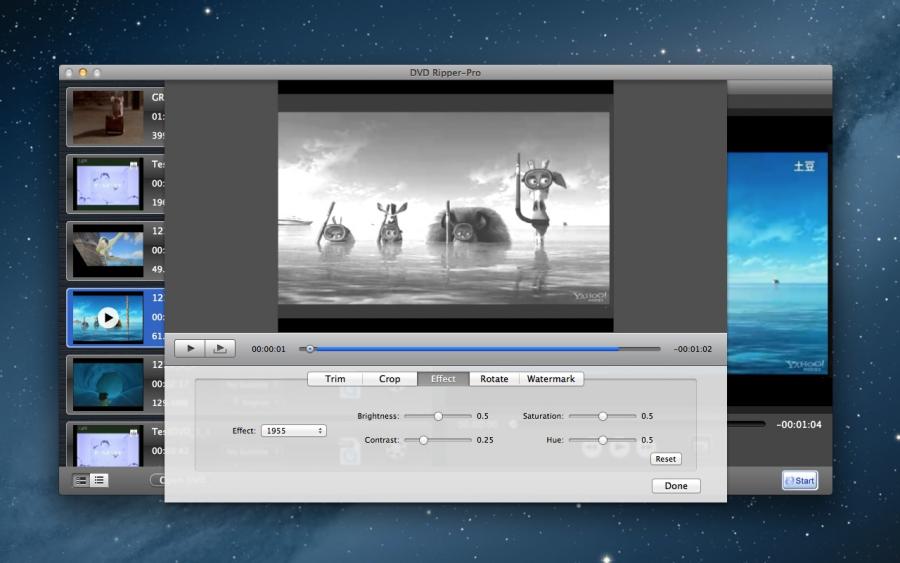
Task: Click the Contrast value 0.25
Action: click(485, 440)
